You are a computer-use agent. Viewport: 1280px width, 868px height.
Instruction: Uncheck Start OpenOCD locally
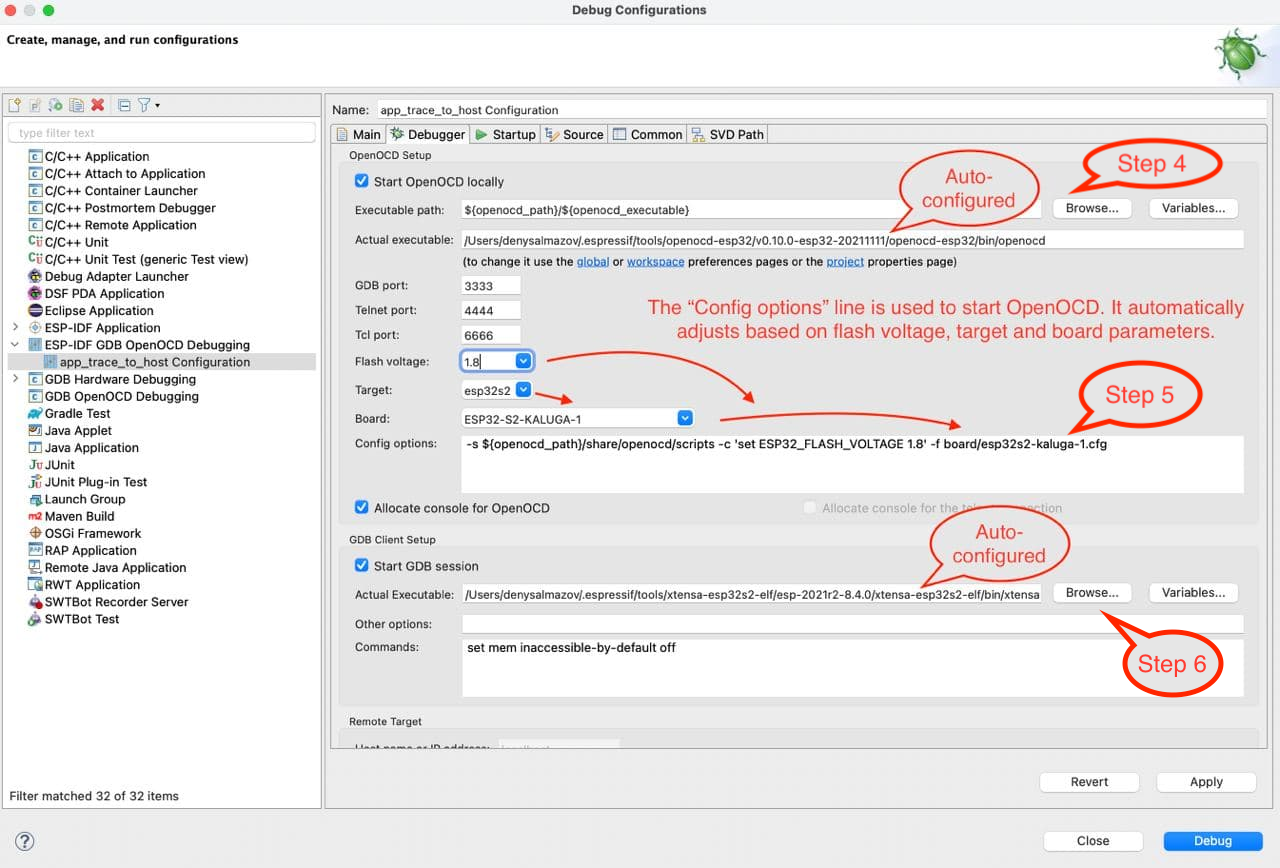(x=362, y=182)
